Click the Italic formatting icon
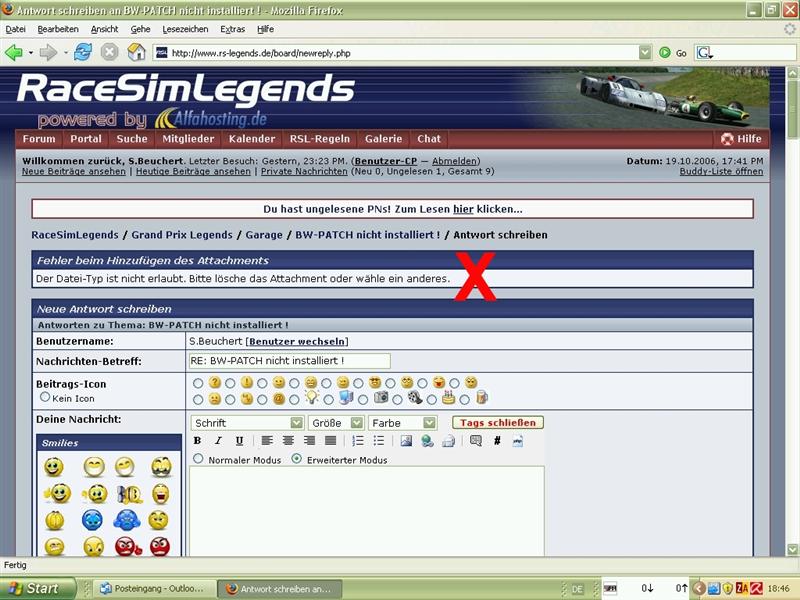 pos(218,441)
